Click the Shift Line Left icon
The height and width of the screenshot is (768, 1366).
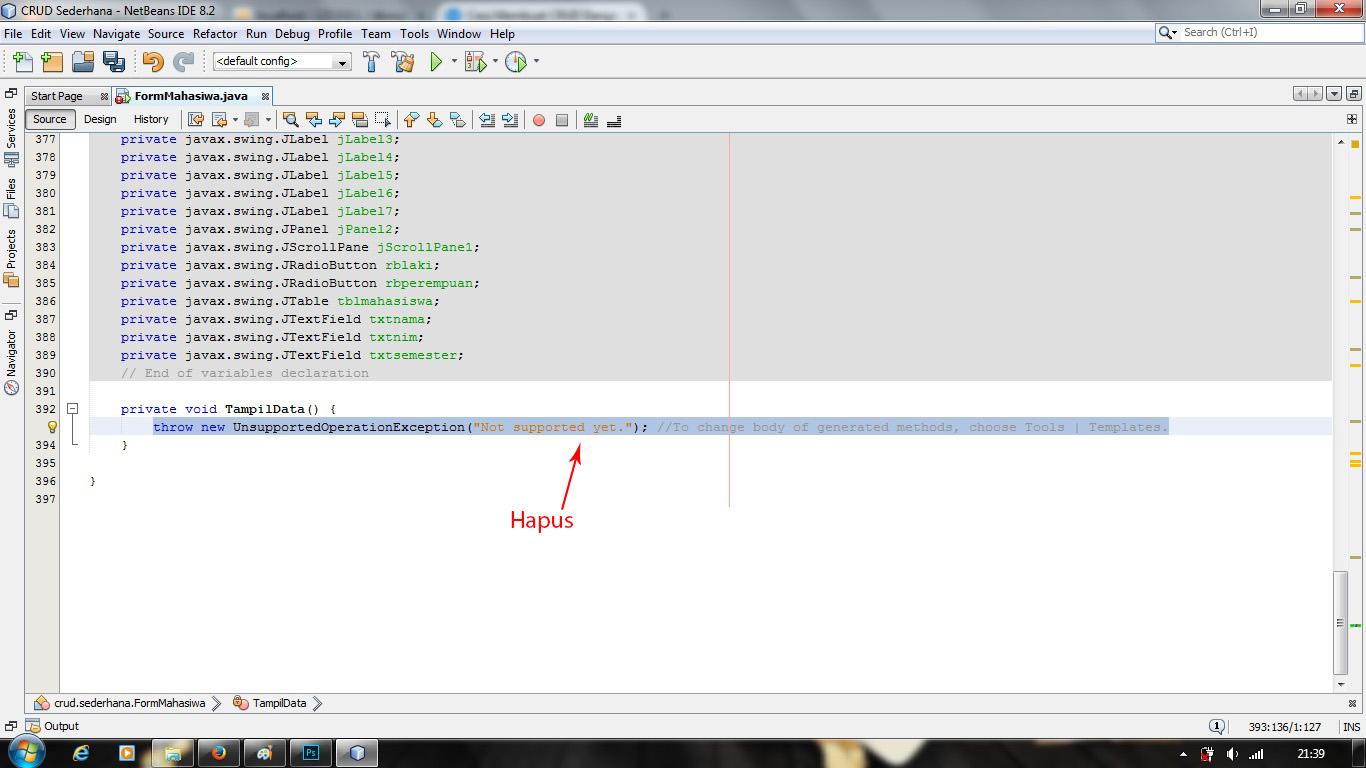tap(487, 120)
